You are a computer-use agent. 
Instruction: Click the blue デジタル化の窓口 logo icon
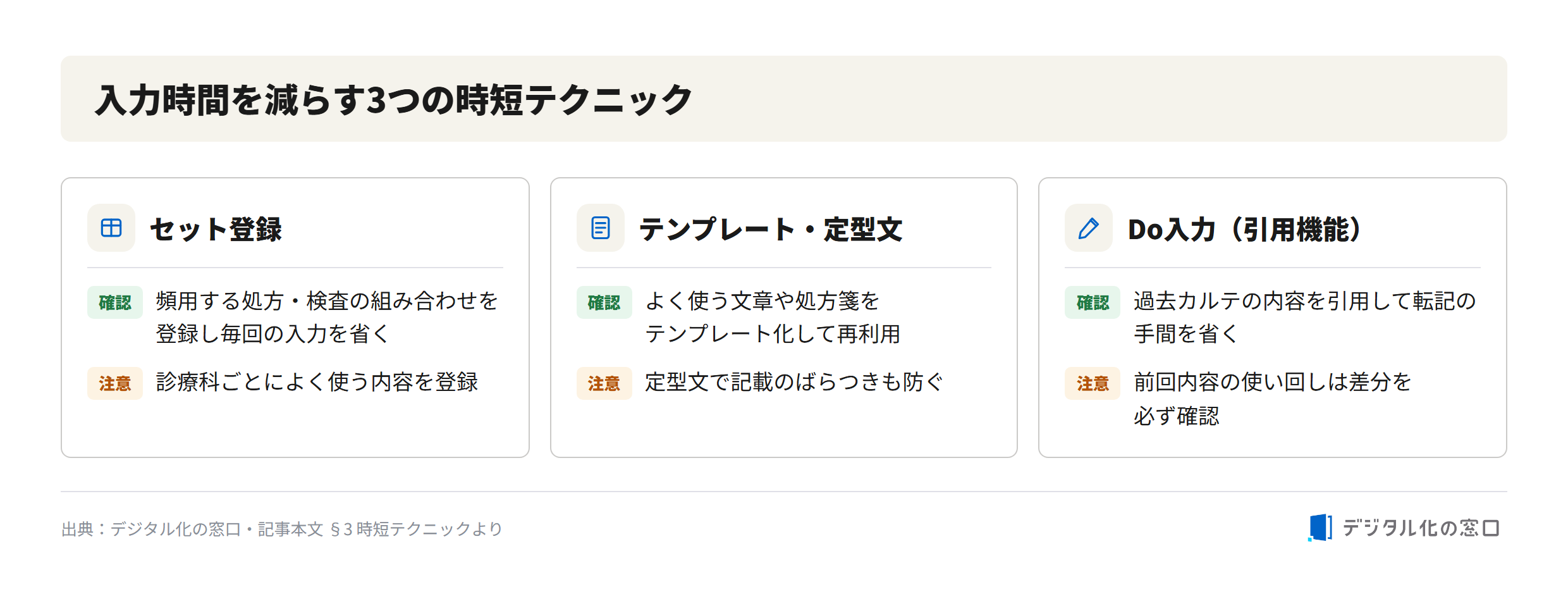[x=1320, y=528]
